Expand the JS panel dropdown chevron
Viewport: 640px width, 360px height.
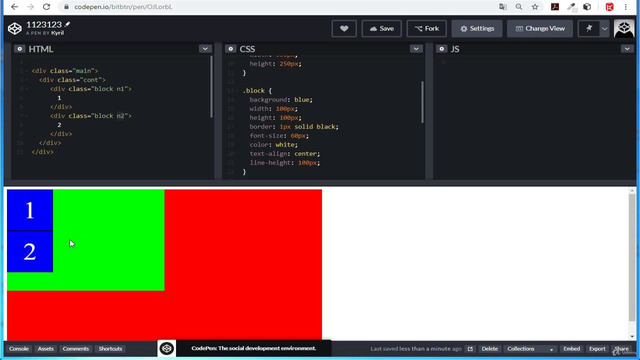tap(627, 49)
